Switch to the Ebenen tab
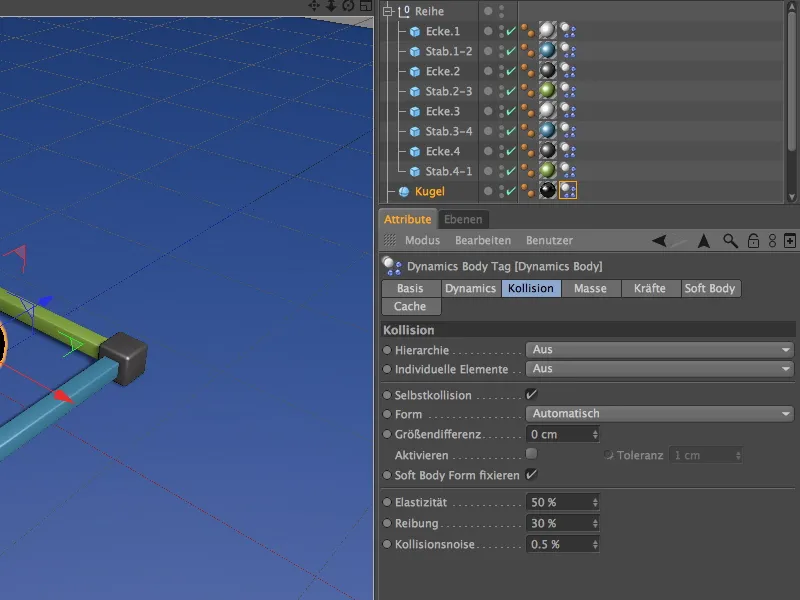The image size is (800, 600). [x=463, y=219]
